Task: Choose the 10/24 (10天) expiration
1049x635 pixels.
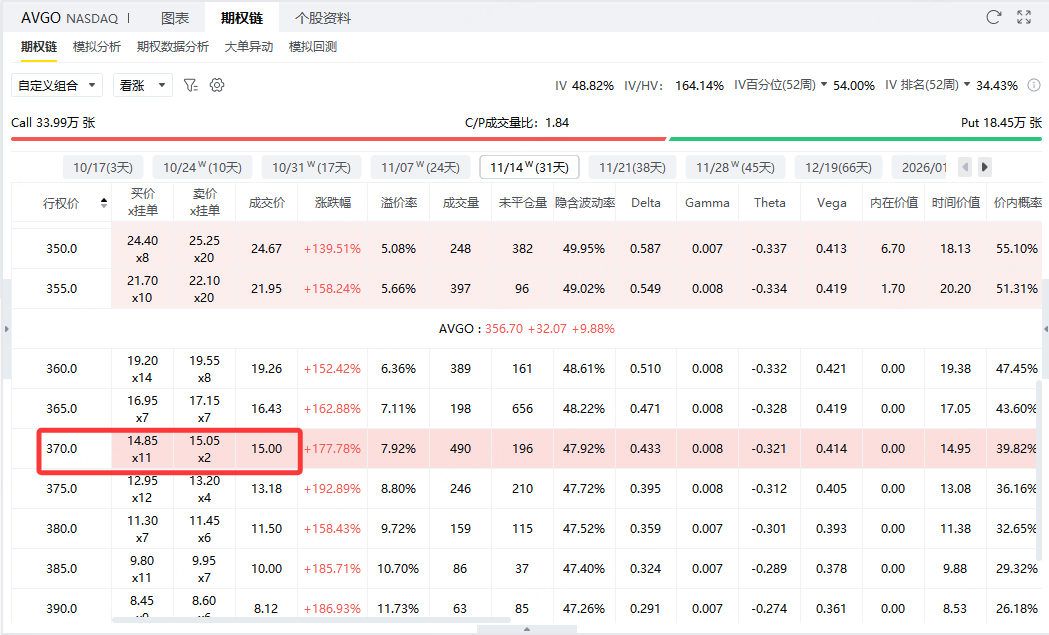Action: click(x=202, y=167)
